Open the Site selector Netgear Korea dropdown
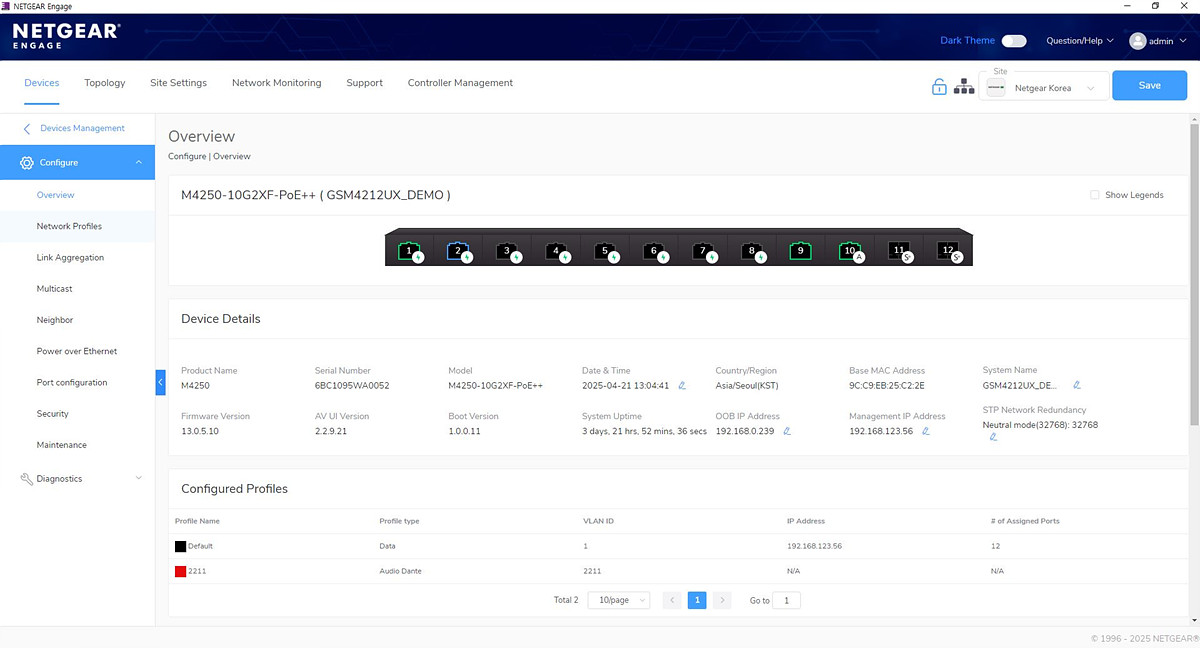The width and height of the screenshot is (1200, 648). coord(1043,88)
